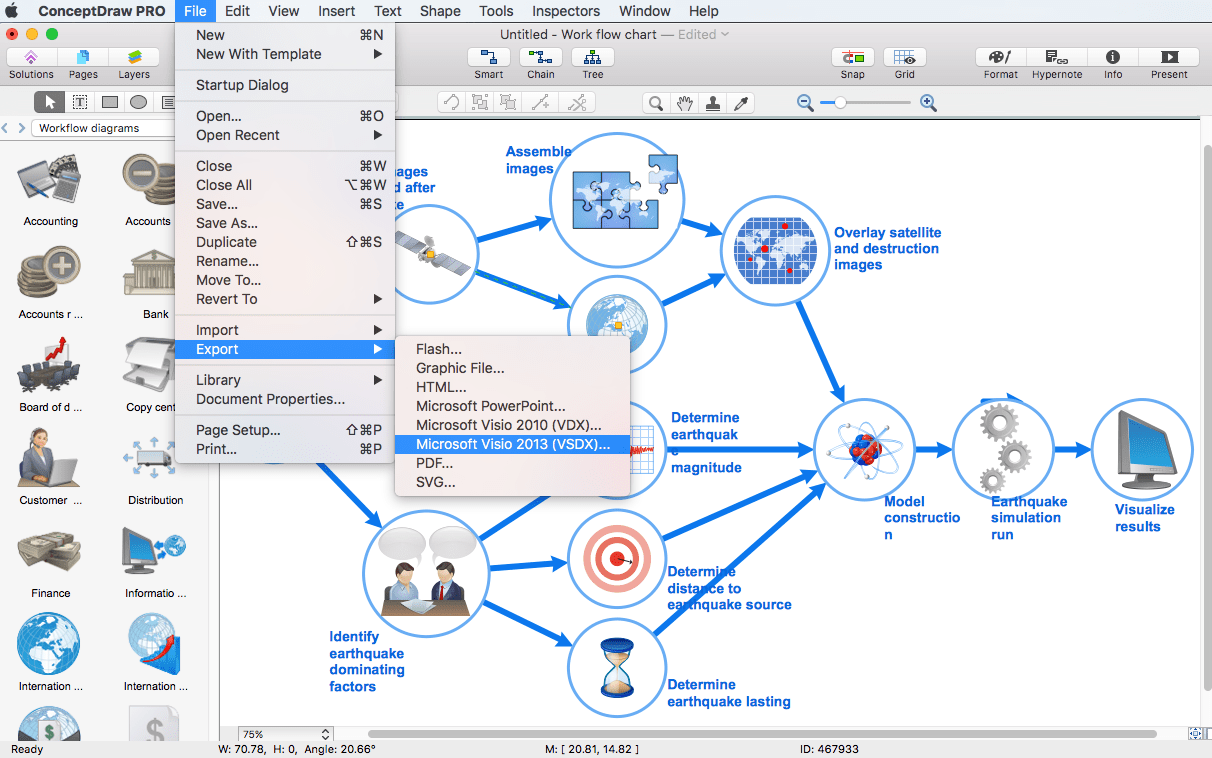
Task: Select the magnifier zoom tool
Action: [x=655, y=102]
